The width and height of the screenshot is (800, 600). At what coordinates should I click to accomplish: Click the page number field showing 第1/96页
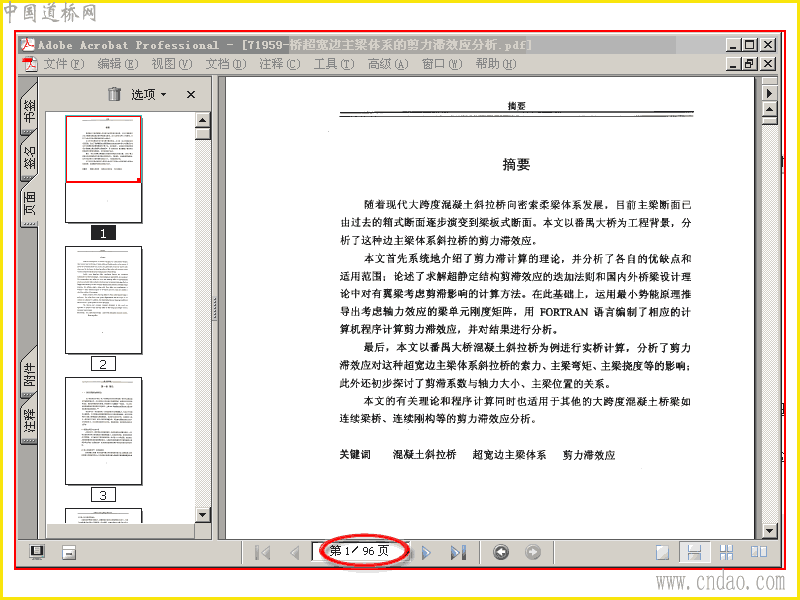pyautogui.click(x=360, y=551)
